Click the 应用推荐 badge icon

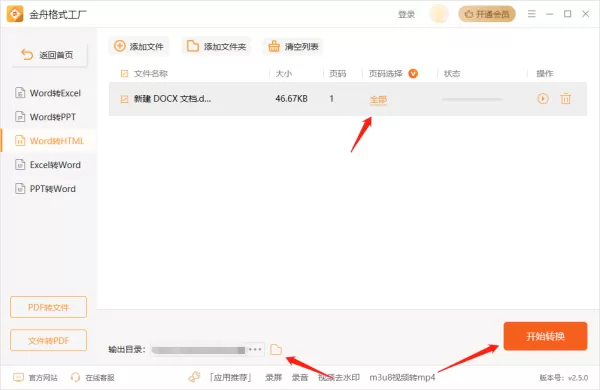coord(195,377)
